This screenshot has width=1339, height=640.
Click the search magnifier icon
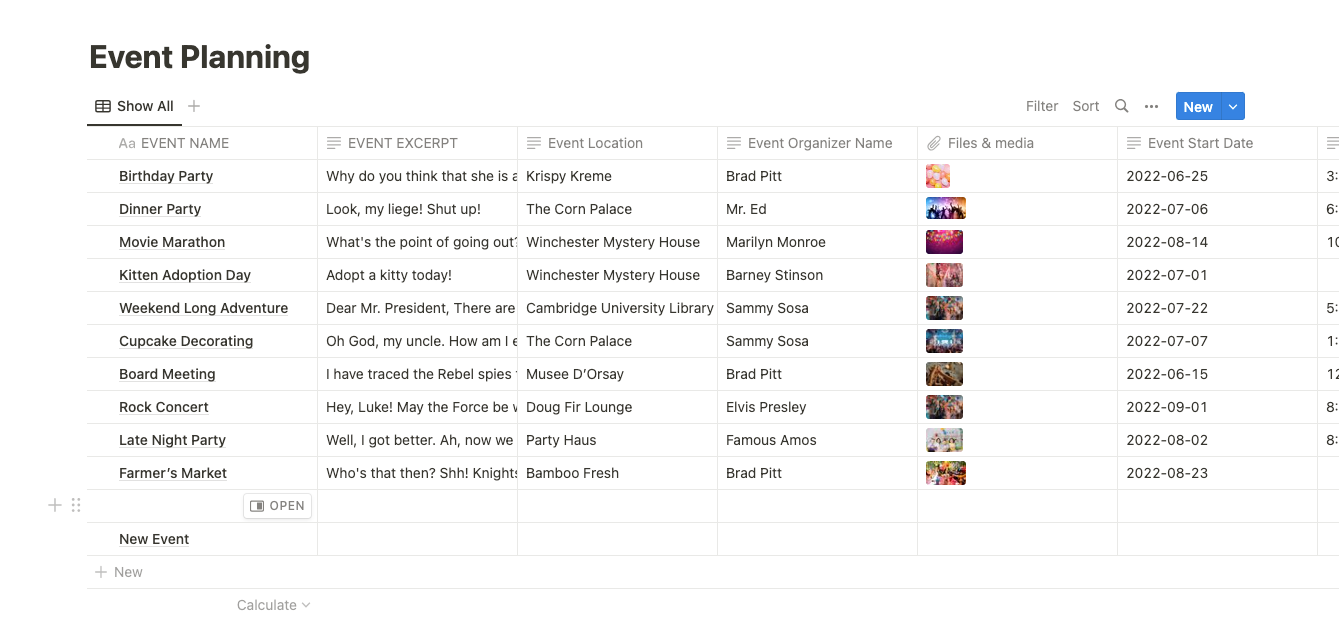pos(1122,106)
